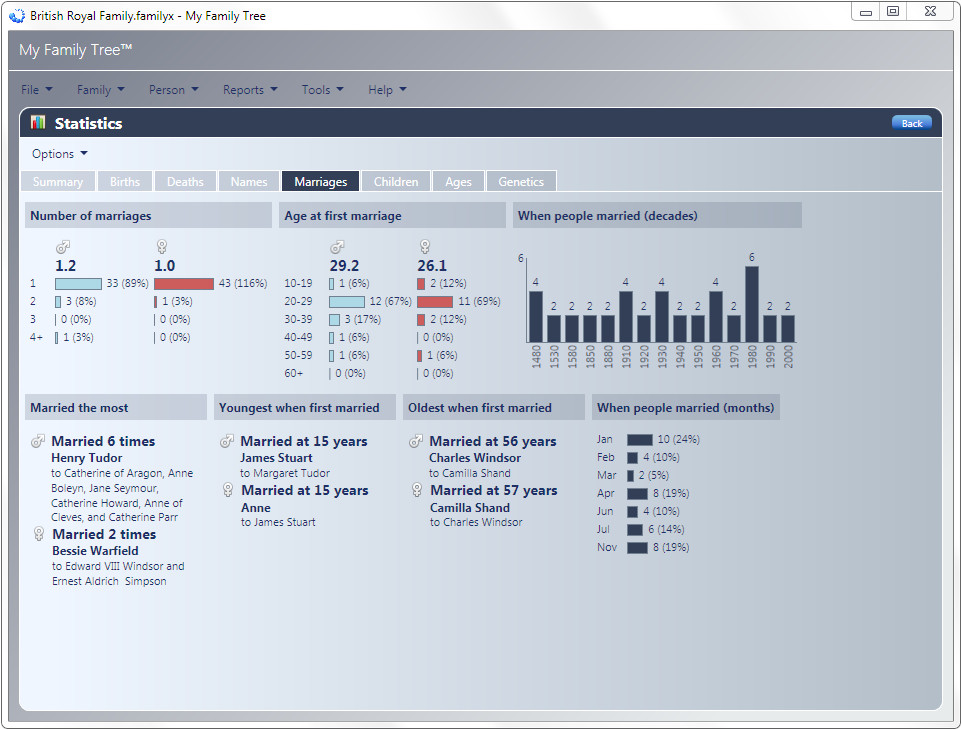Click bold Charles Windsor name under Oldest when first married

coord(475,458)
